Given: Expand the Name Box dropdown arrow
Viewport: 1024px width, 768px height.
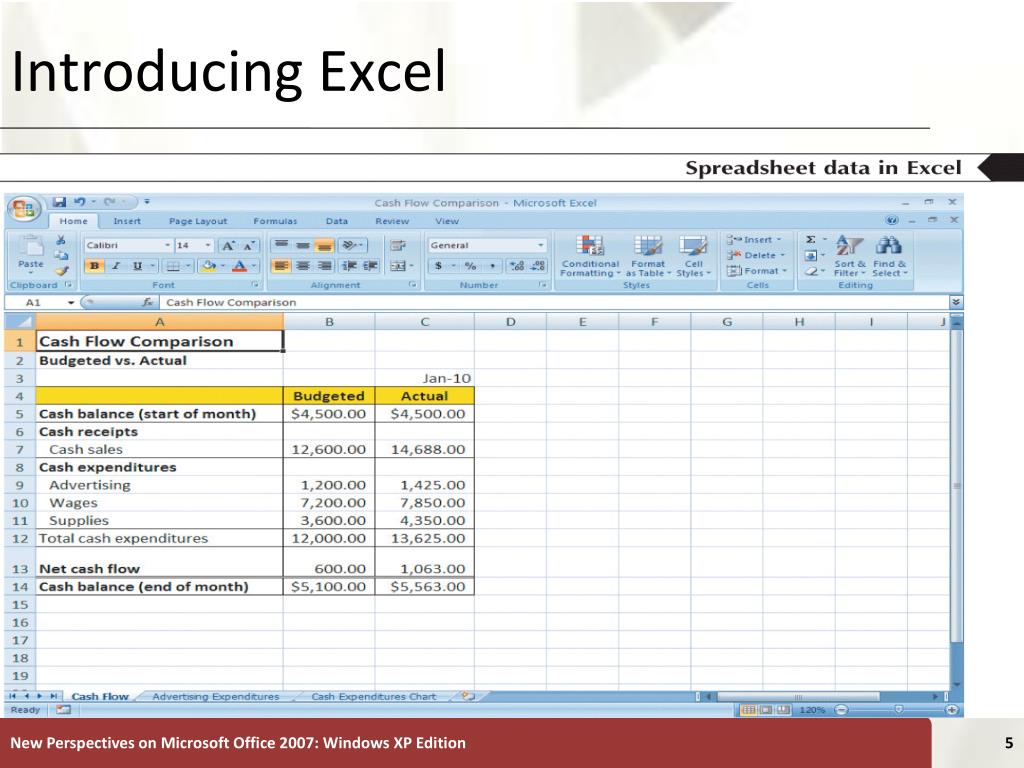Looking at the screenshot, I should 71,302.
